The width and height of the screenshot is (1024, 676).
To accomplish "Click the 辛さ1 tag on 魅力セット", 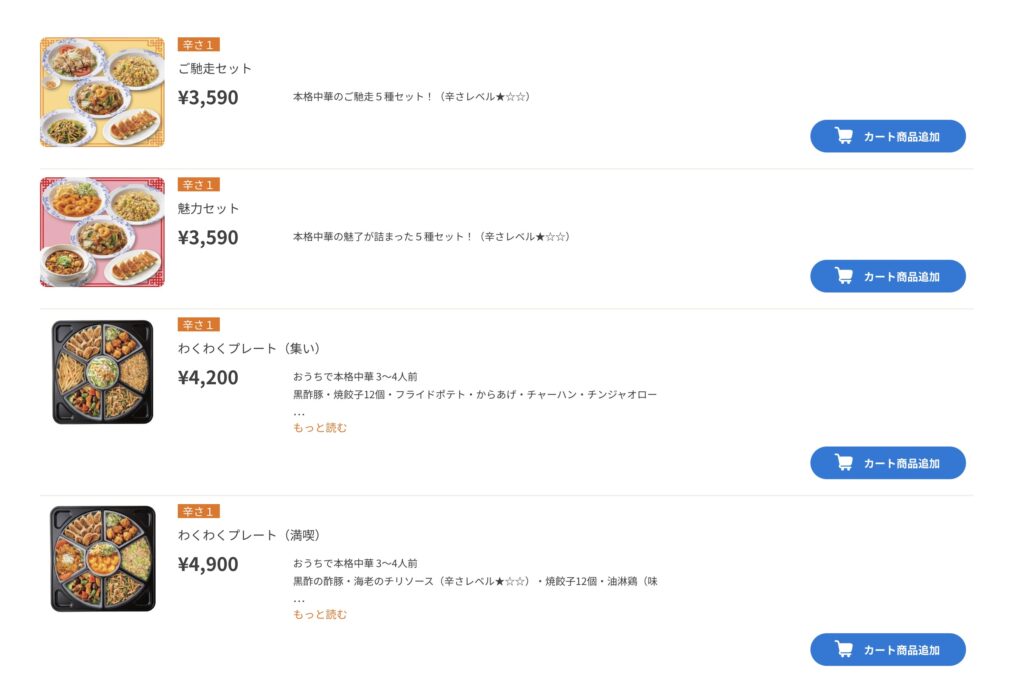I will point(198,185).
